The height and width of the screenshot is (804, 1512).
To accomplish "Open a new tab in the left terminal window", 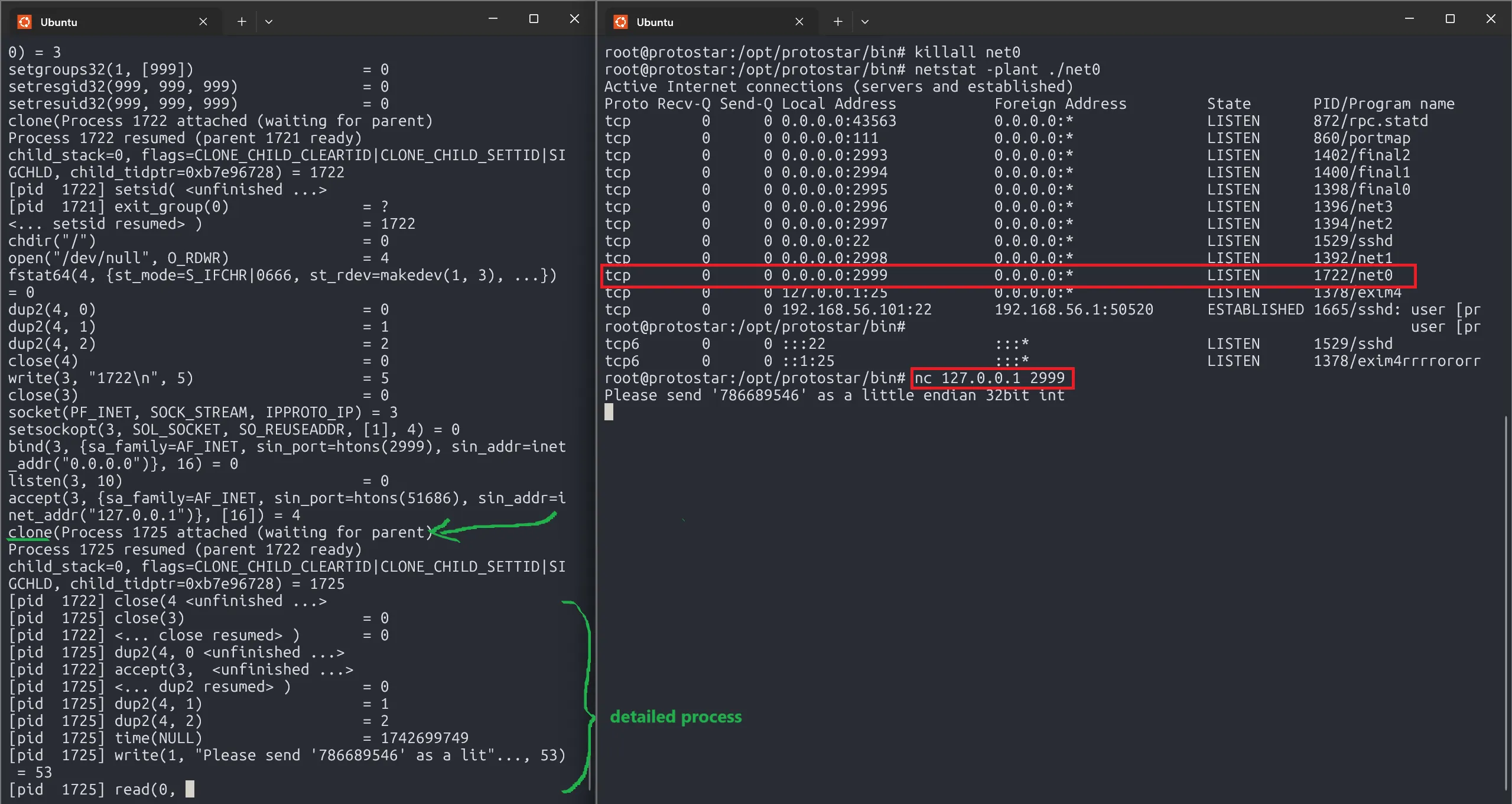I will [x=242, y=21].
